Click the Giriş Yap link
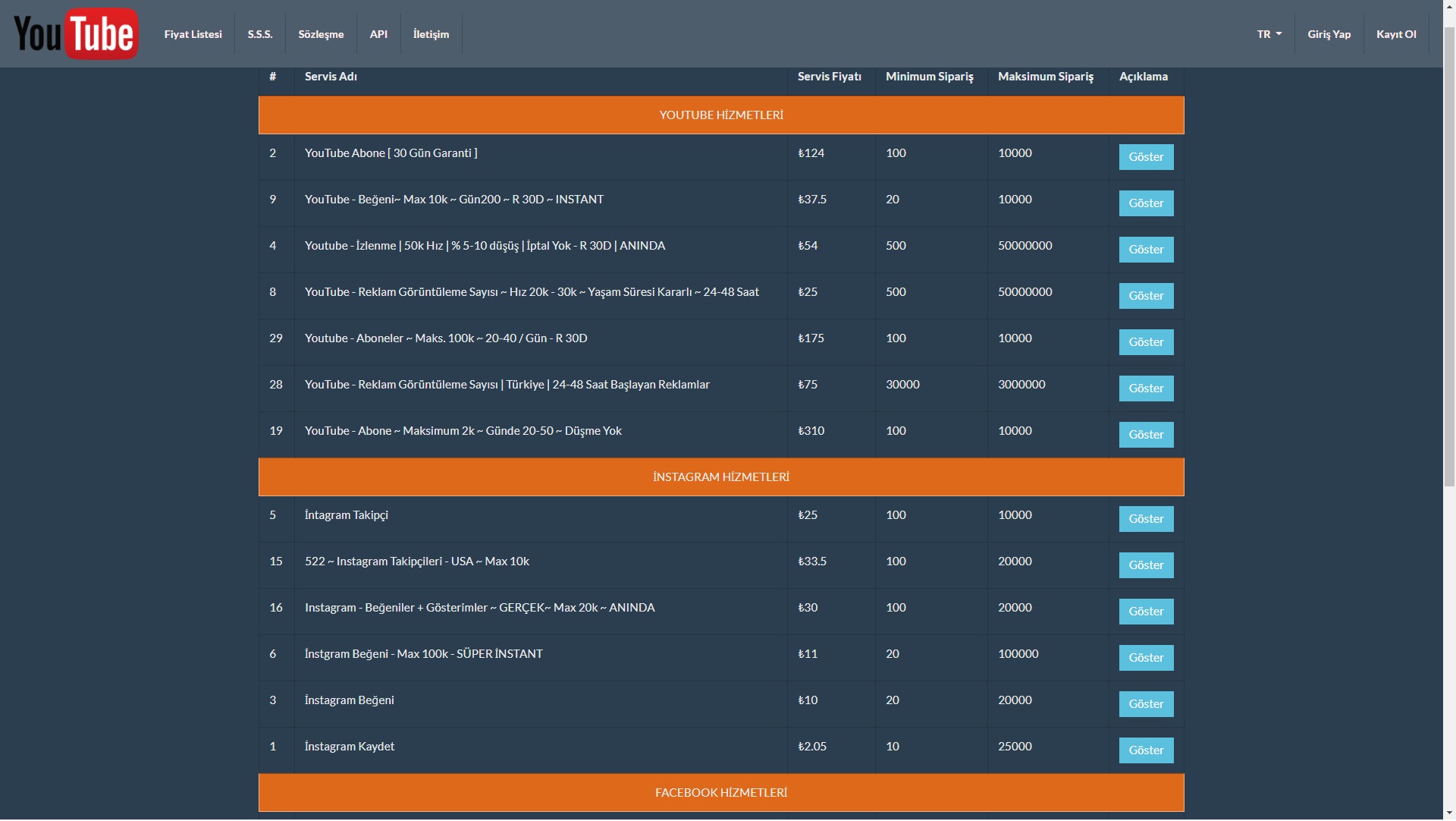The width and height of the screenshot is (1456, 821). 1329,34
